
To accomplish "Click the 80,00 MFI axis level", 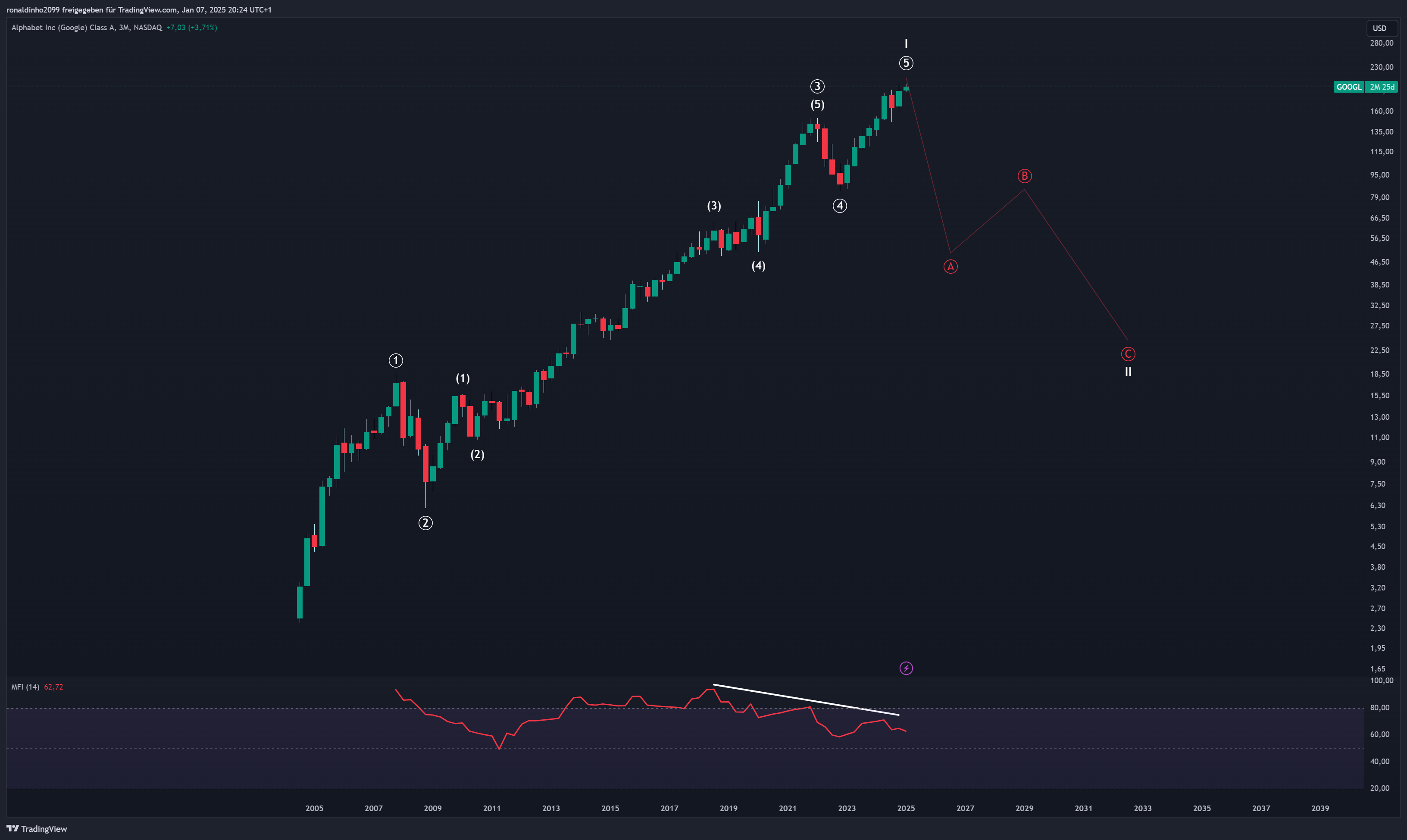I will point(1380,707).
